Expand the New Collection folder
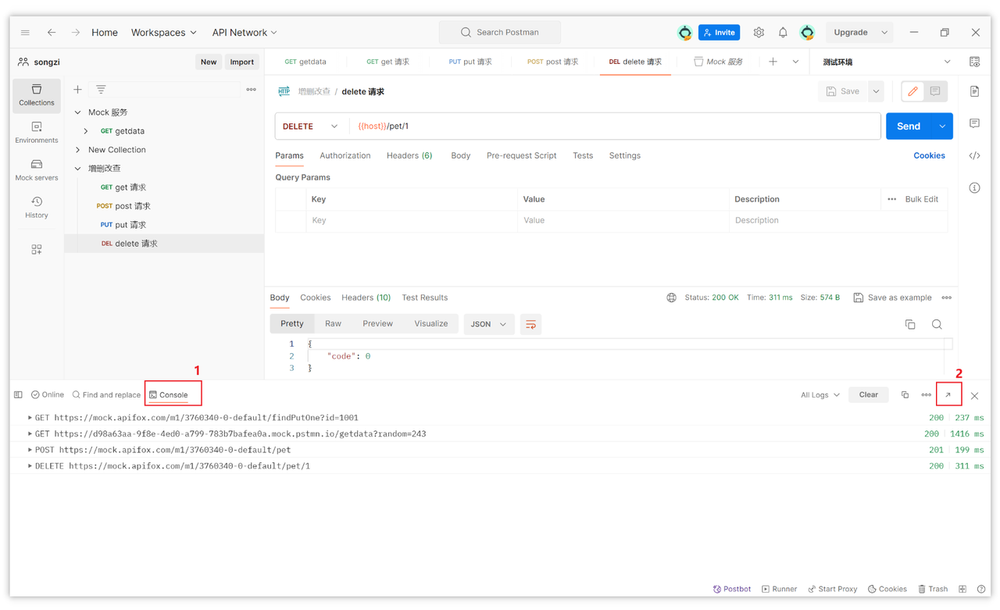The height and width of the screenshot is (610, 1000). click(x=78, y=150)
